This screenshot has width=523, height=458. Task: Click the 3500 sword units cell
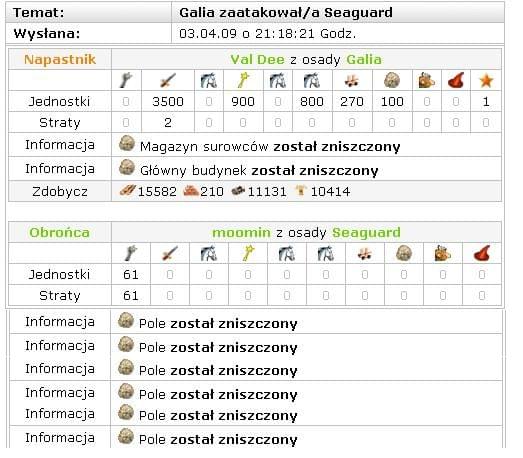click(168, 102)
